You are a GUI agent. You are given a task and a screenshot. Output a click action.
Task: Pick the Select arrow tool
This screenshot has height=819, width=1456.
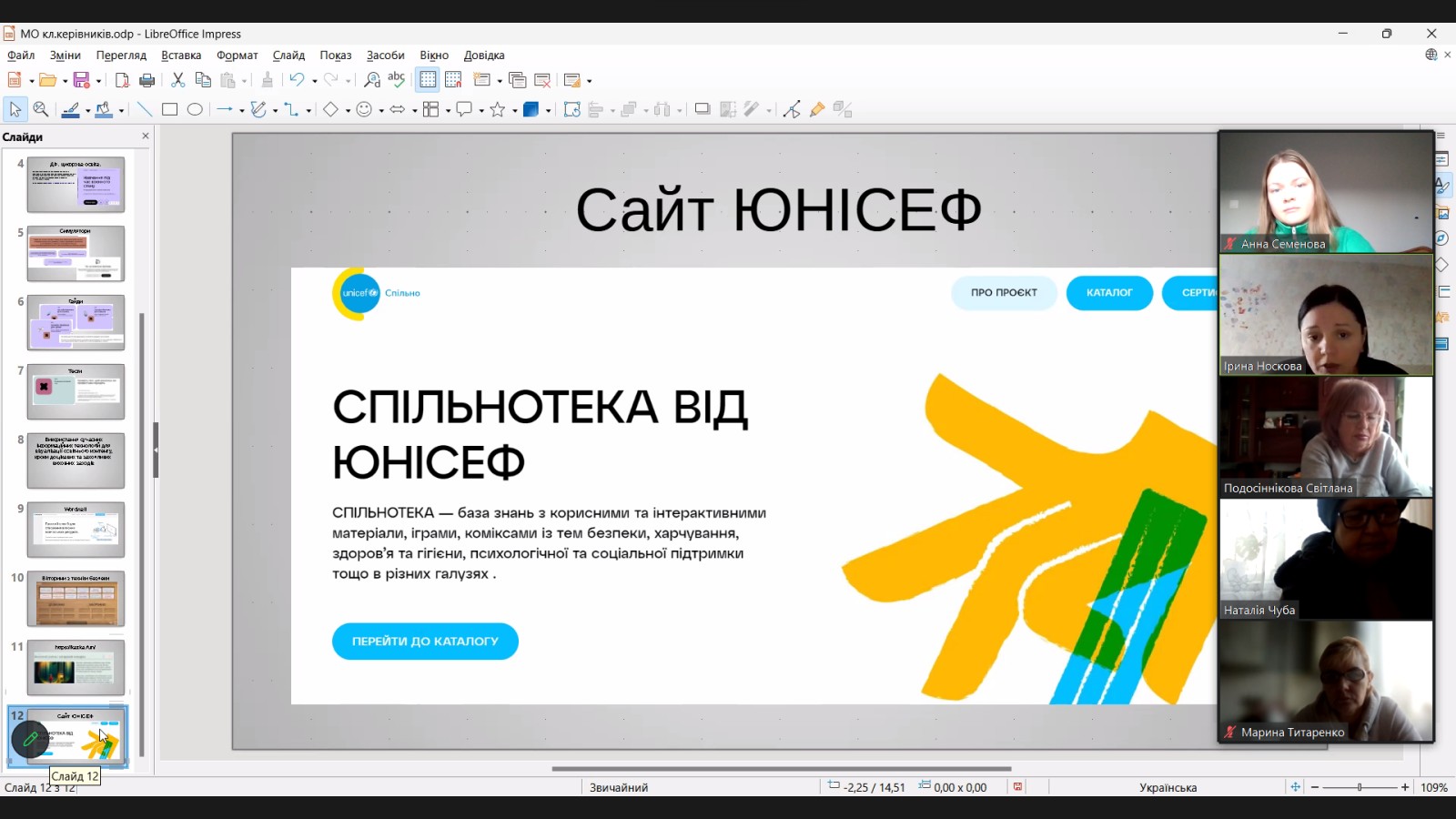click(x=15, y=109)
